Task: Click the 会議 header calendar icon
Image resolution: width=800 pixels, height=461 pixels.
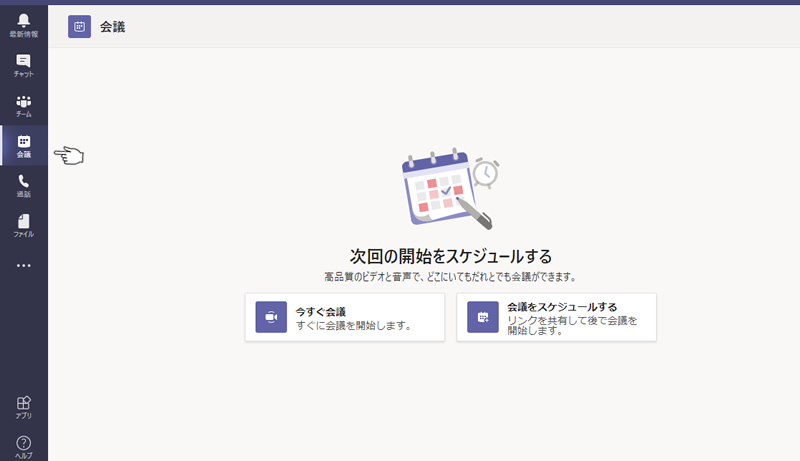Action: pos(80,27)
